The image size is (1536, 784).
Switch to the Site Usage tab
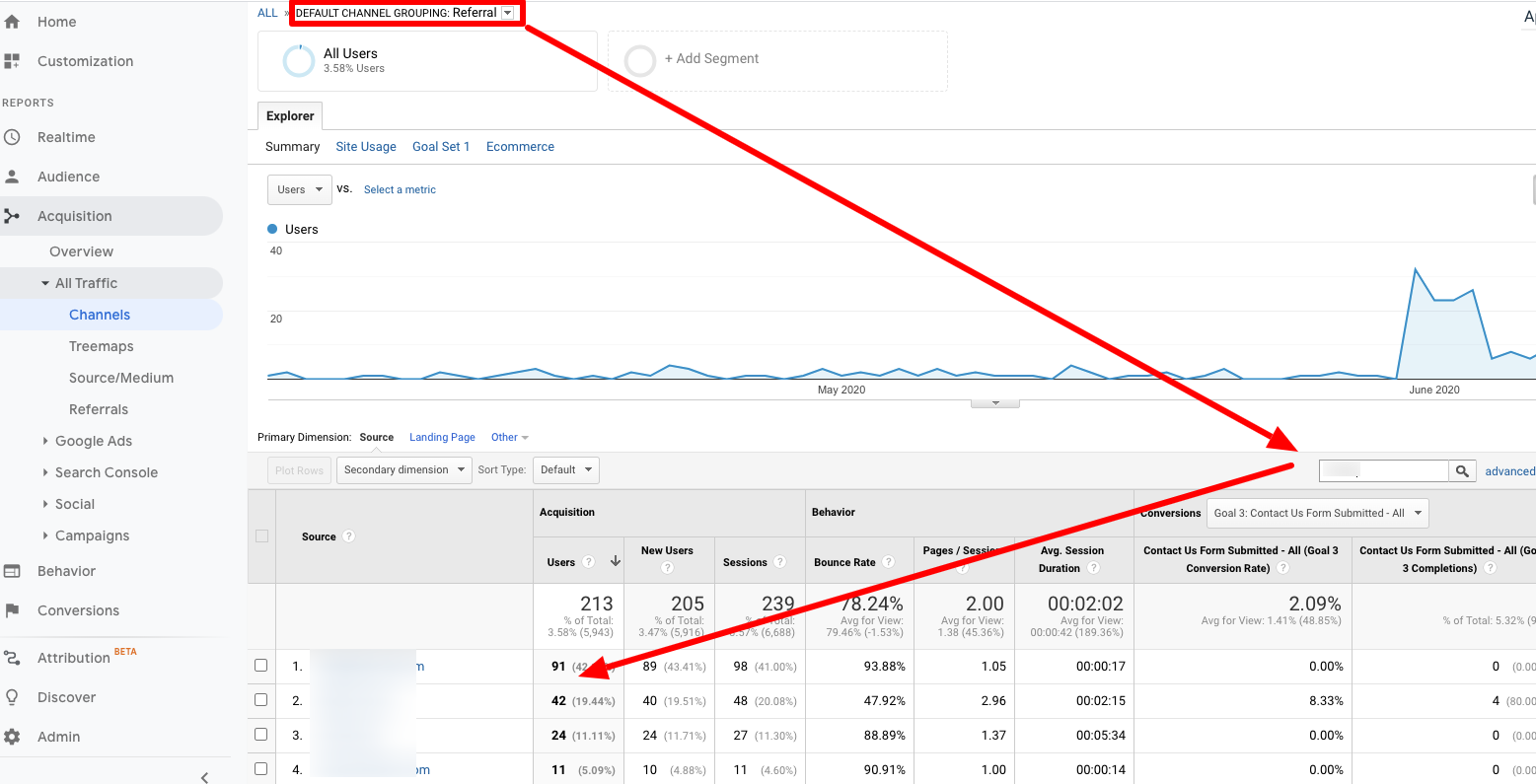[x=365, y=147]
